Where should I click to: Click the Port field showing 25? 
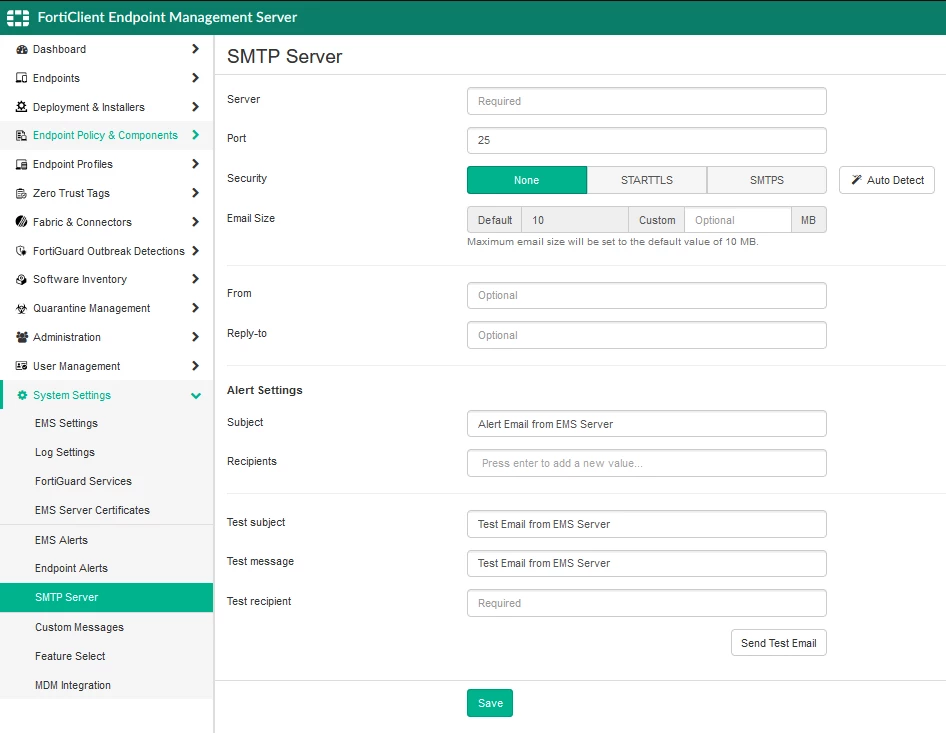(647, 140)
